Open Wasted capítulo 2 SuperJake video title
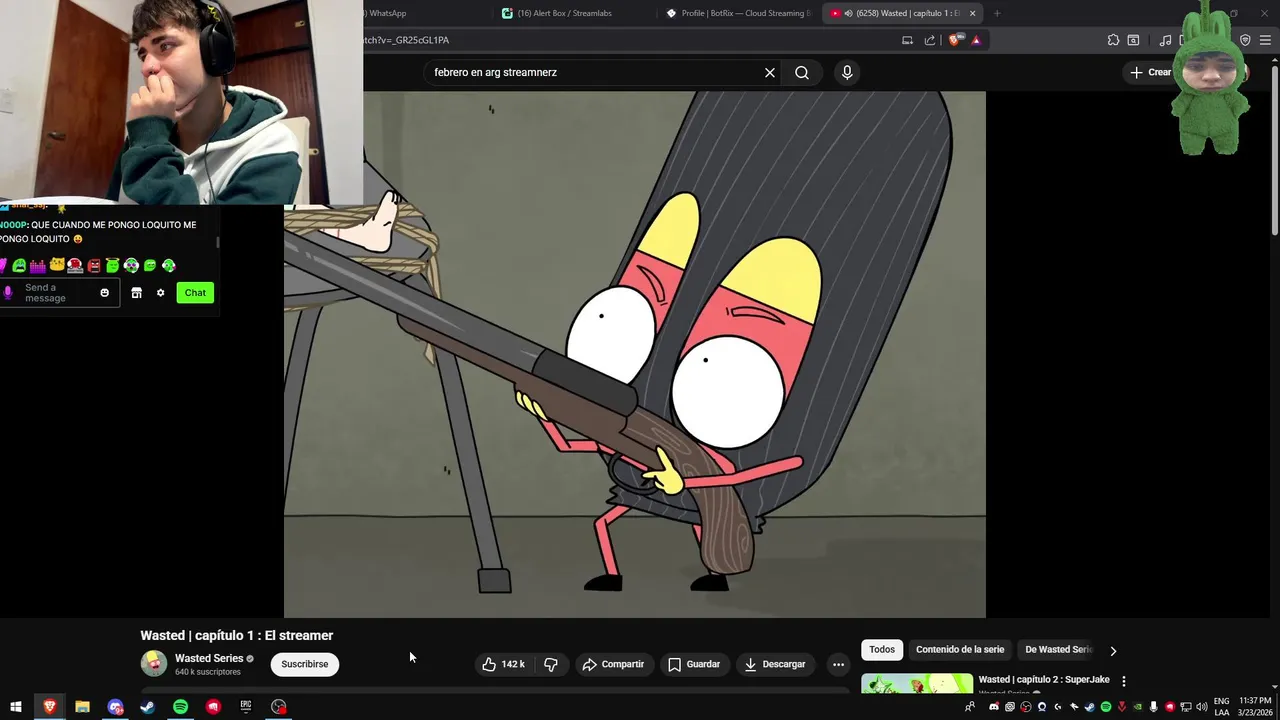 [x=1044, y=680]
